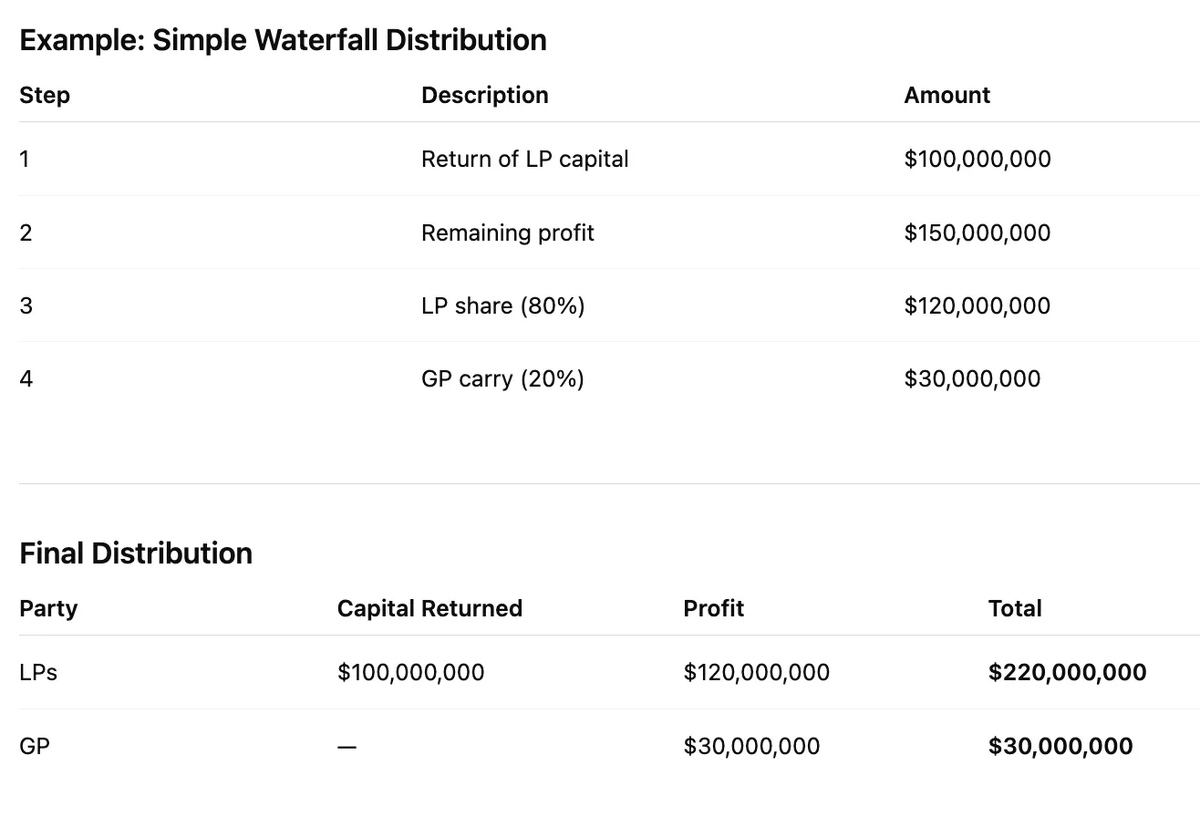Click the LPs $100,000,000 capital returned cell
This screenshot has height=817, width=1200.
click(x=411, y=673)
